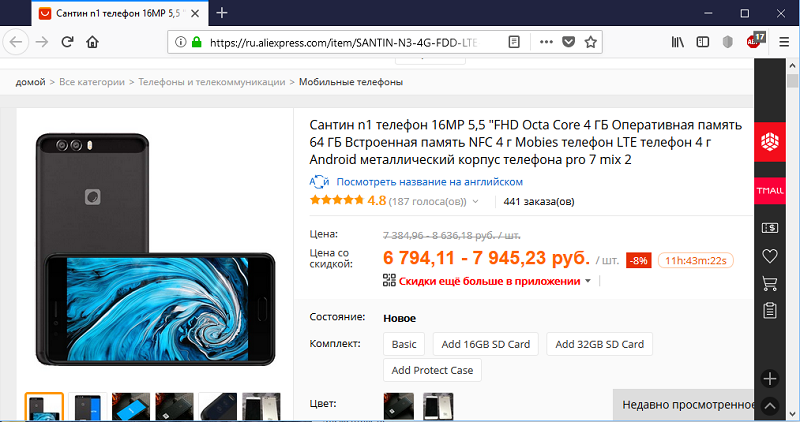
Task: Click the green secure-connection padlock
Action: pos(196,42)
